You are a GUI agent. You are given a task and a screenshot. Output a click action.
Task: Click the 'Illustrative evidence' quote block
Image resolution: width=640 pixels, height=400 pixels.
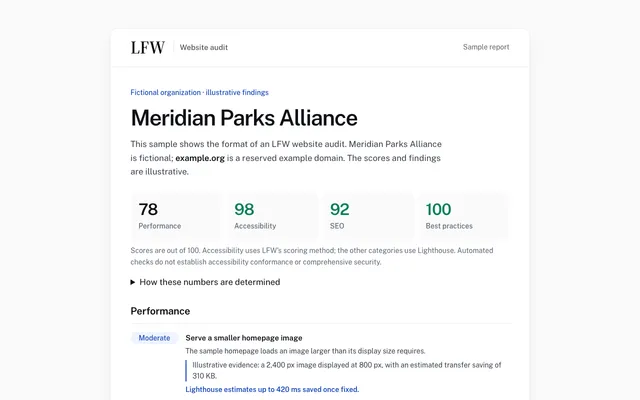pos(344,370)
